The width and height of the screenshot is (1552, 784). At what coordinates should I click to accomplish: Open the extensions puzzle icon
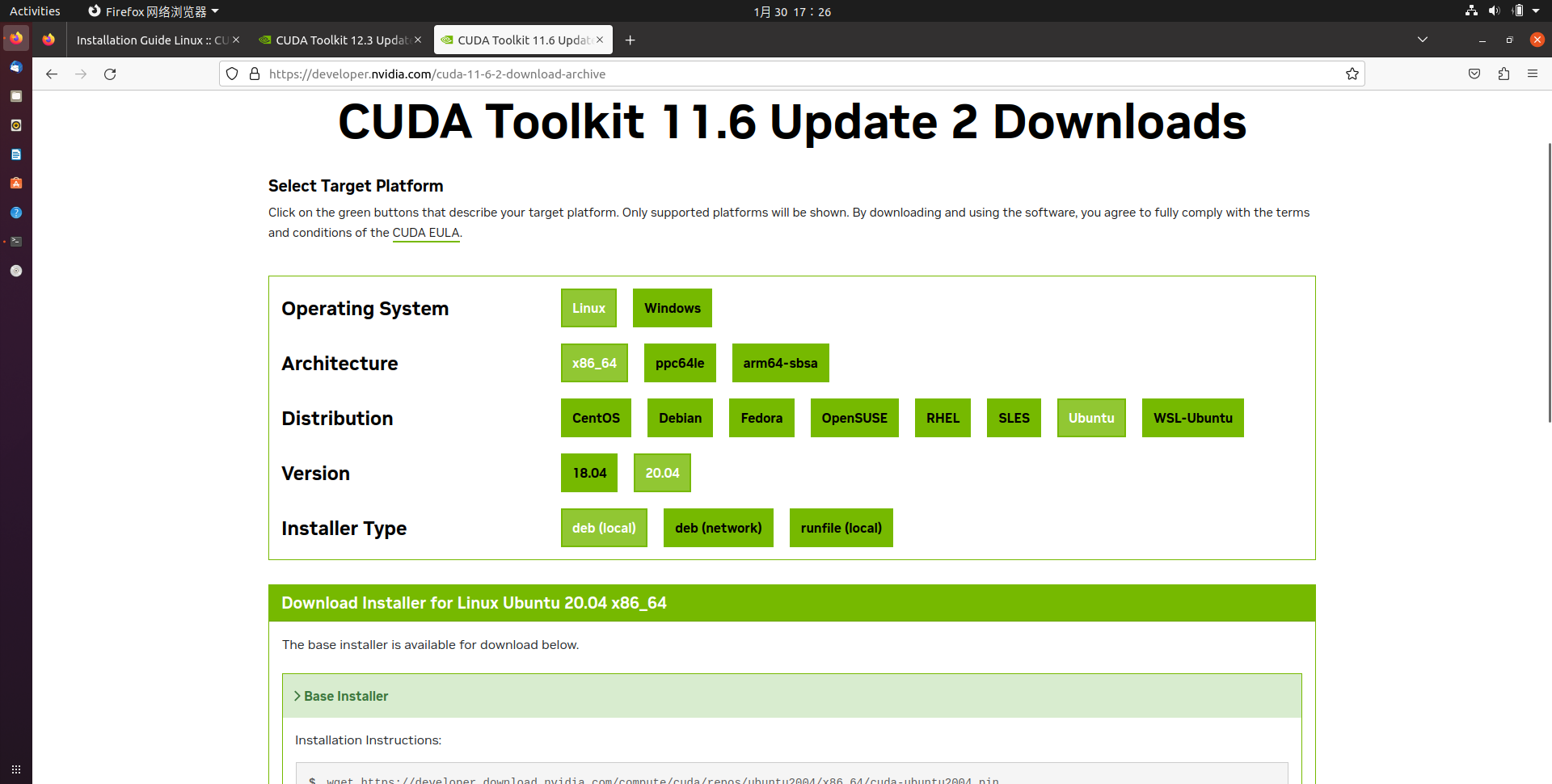[x=1503, y=74]
